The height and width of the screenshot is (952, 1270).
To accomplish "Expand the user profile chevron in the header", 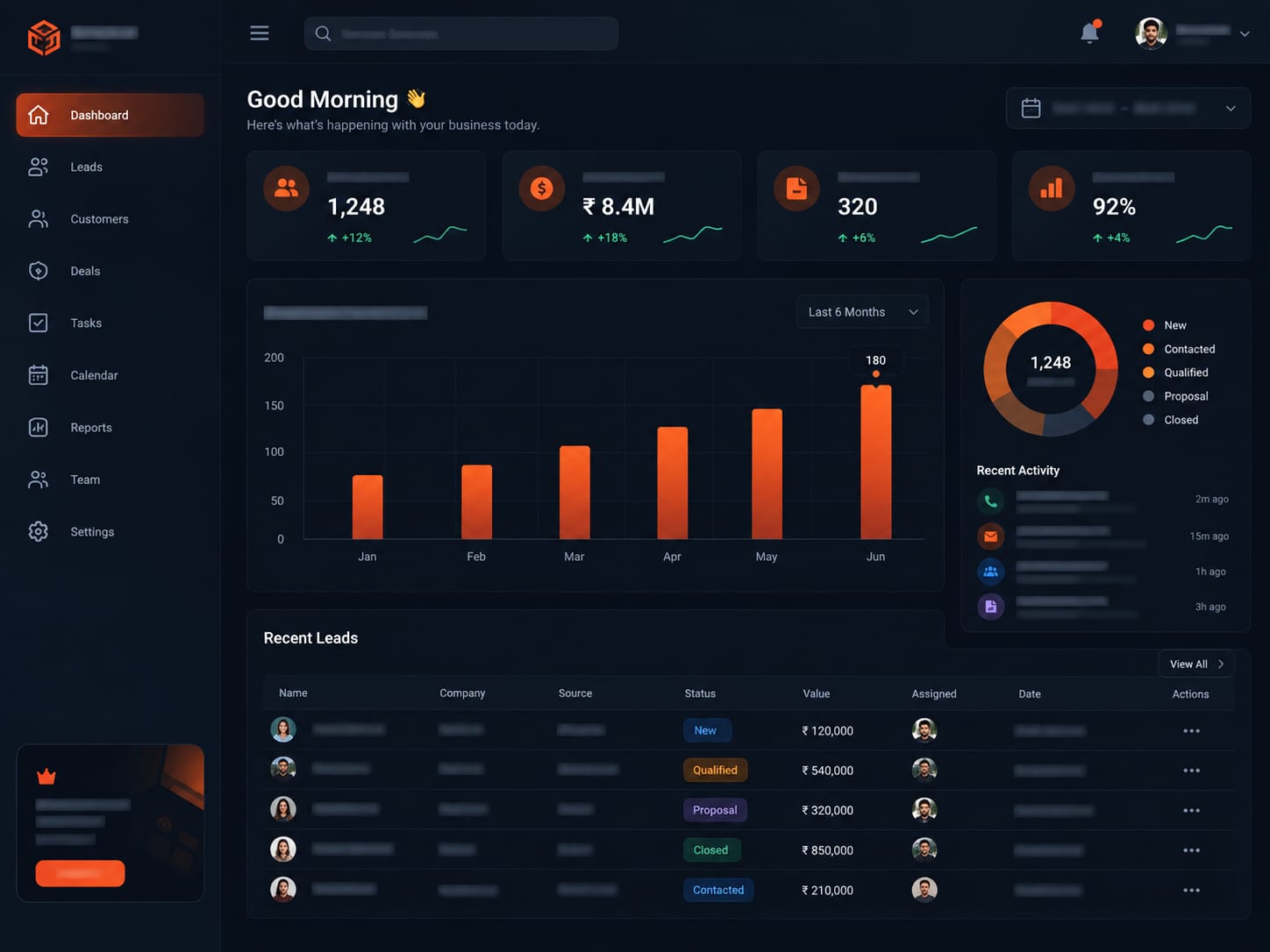I will pyautogui.click(x=1245, y=34).
